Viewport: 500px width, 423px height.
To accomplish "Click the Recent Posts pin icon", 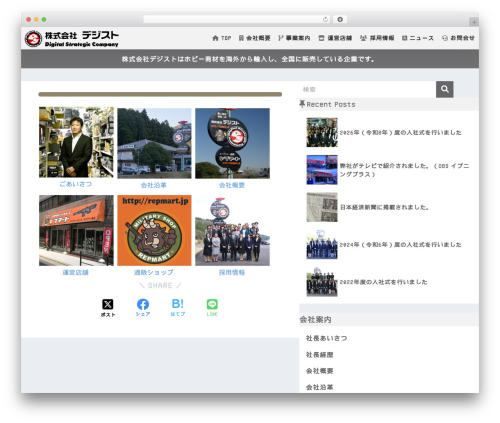I will coord(302,104).
